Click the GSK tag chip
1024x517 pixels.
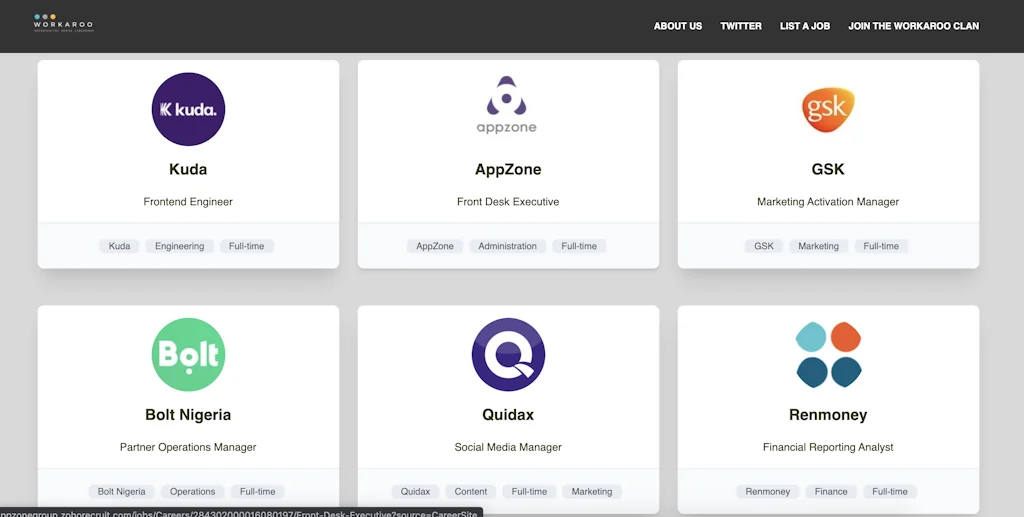pyautogui.click(x=764, y=246)
